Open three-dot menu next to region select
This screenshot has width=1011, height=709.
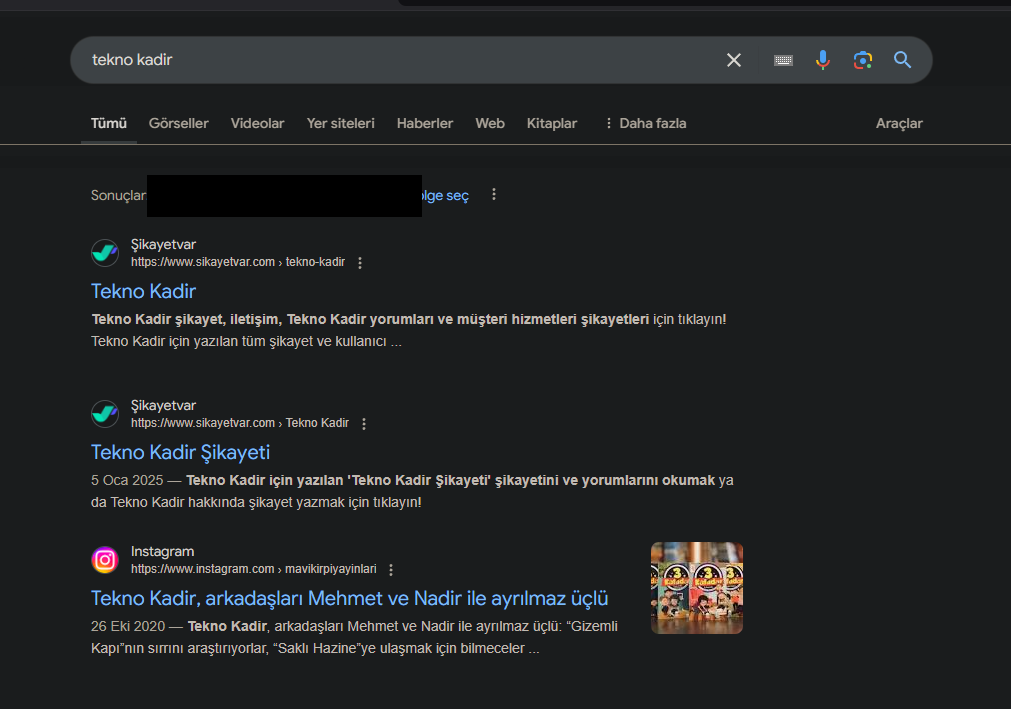(494, 194)
